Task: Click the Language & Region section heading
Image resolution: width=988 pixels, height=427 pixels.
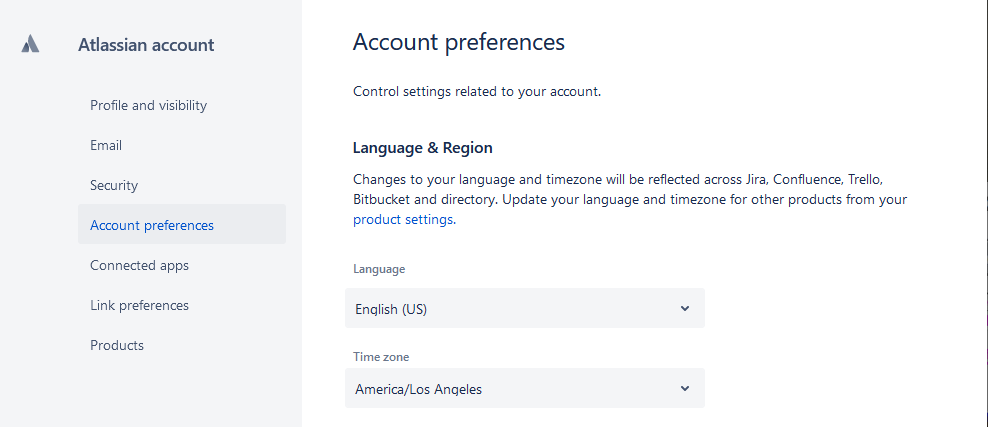Action: coord(422,148)
